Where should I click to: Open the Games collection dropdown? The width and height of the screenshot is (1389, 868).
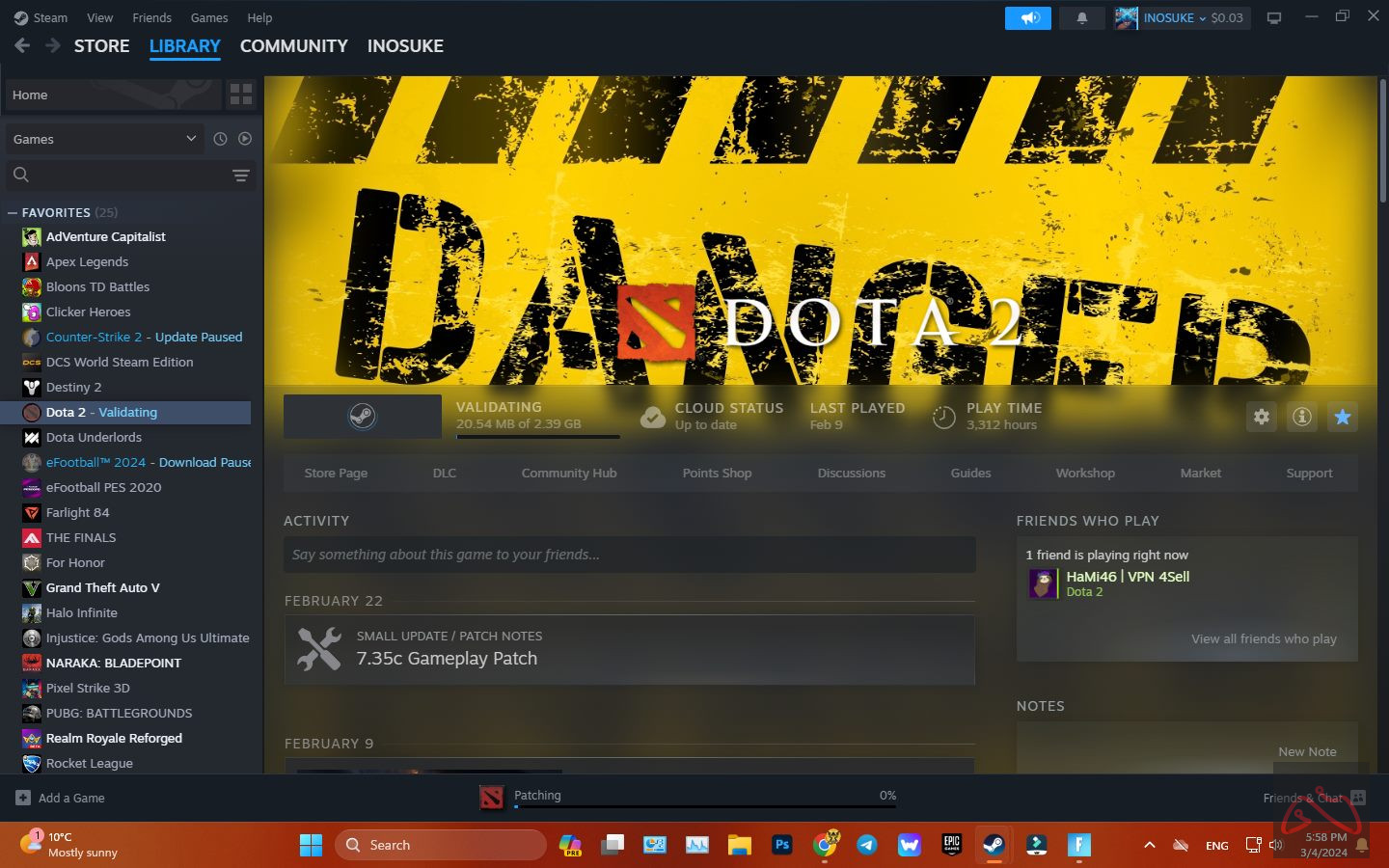tap(104, 139)
